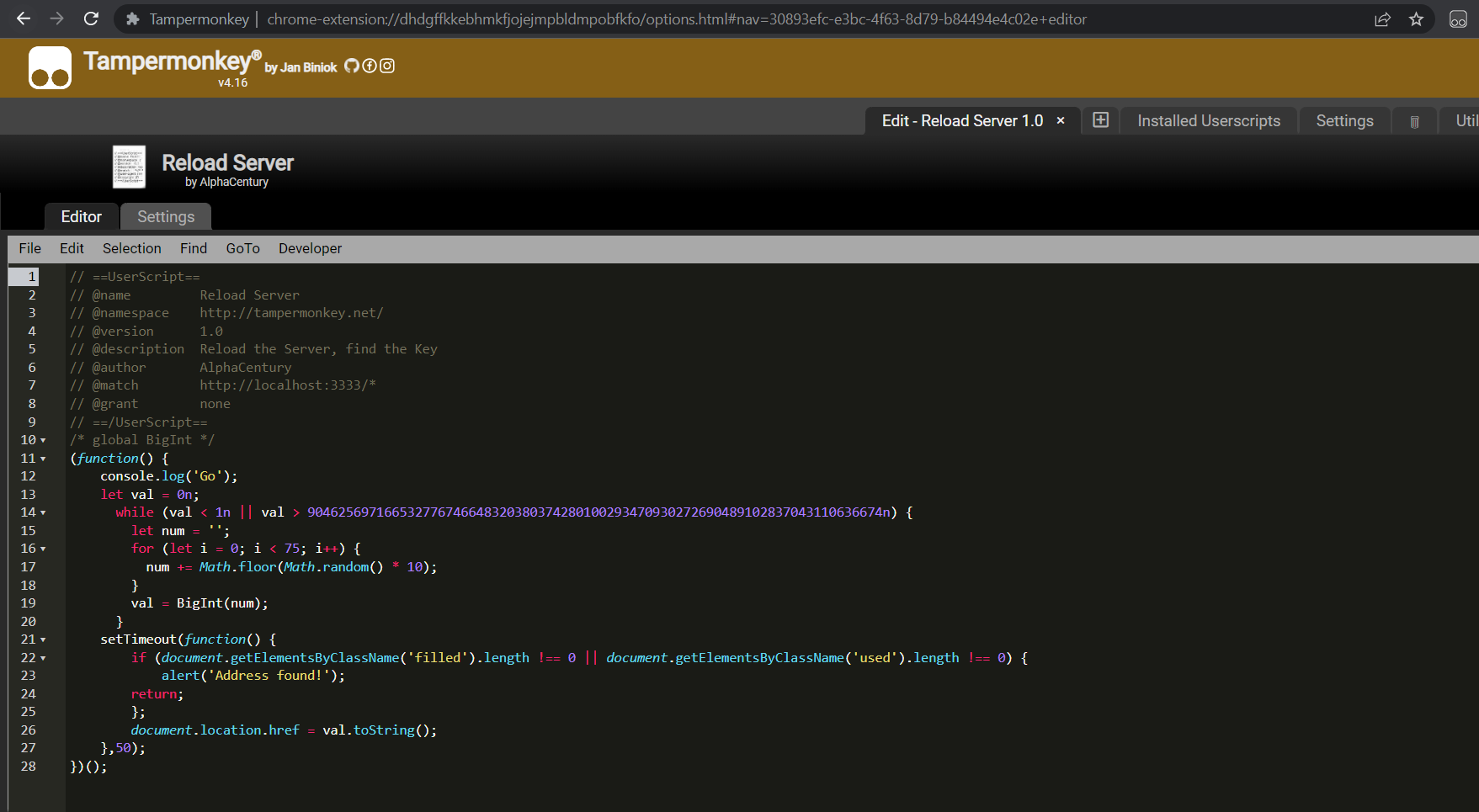Open the File menu
1479x812 pixels.
pos(29,248)
